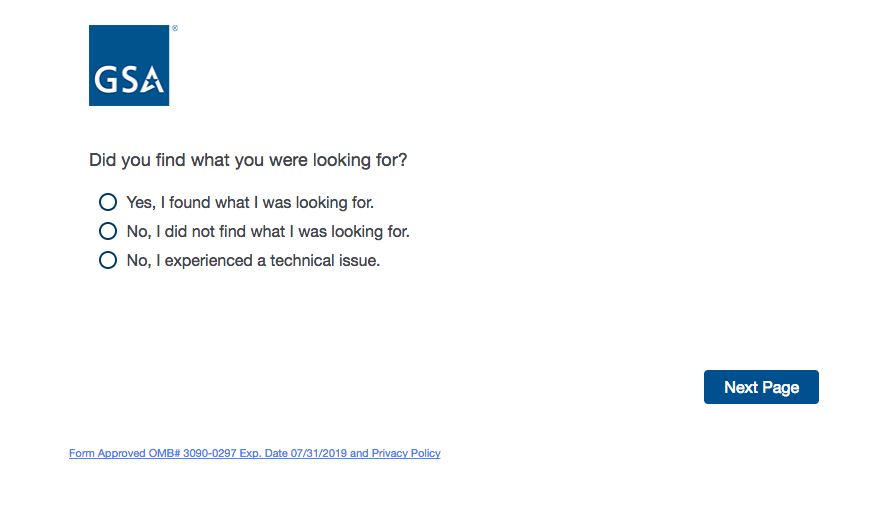Click the GSA logo

[x=129, y=65]
